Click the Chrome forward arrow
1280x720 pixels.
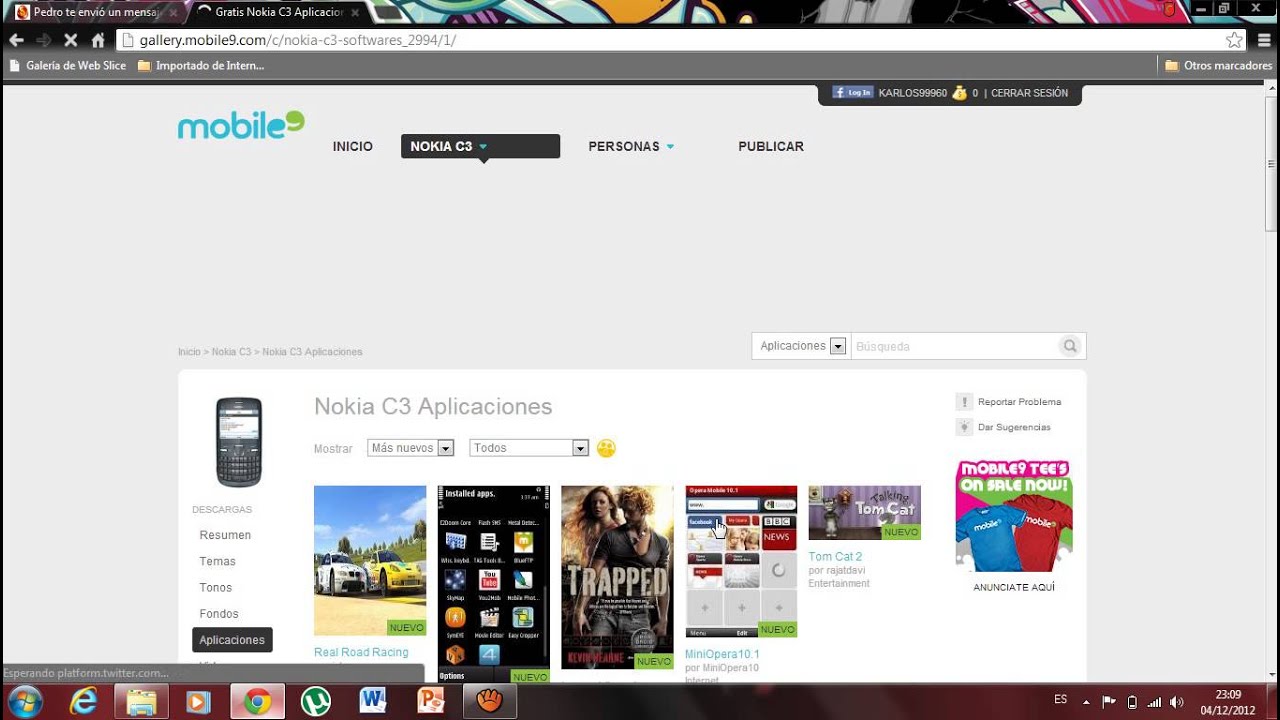[x=43, y=40]
